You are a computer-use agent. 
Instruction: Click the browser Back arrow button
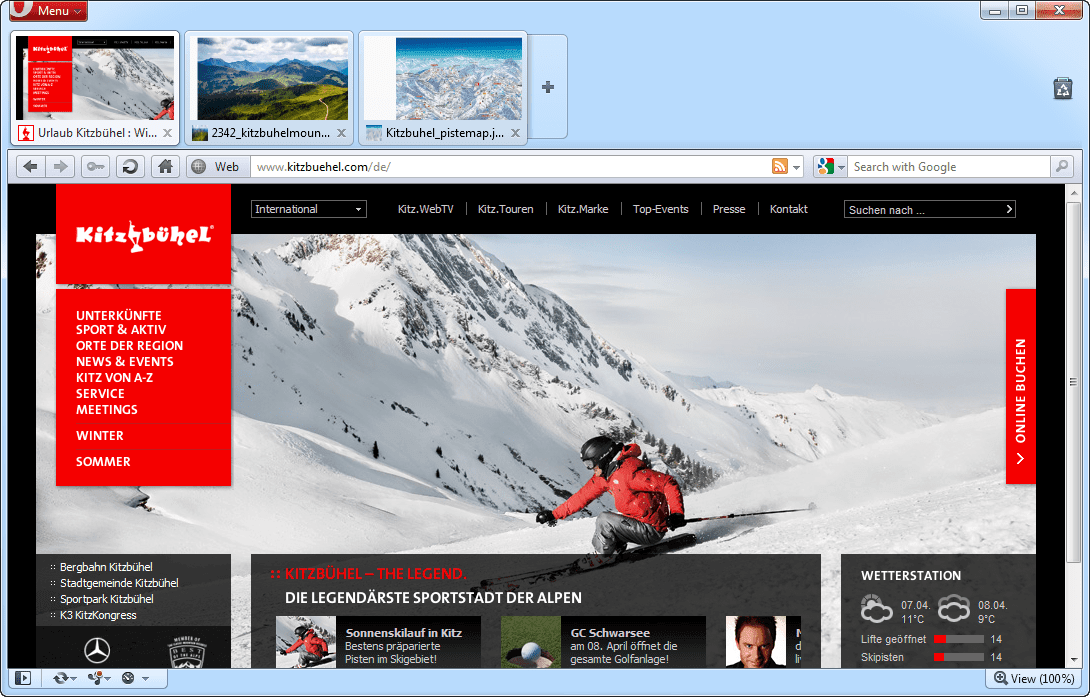click(30, 167)
